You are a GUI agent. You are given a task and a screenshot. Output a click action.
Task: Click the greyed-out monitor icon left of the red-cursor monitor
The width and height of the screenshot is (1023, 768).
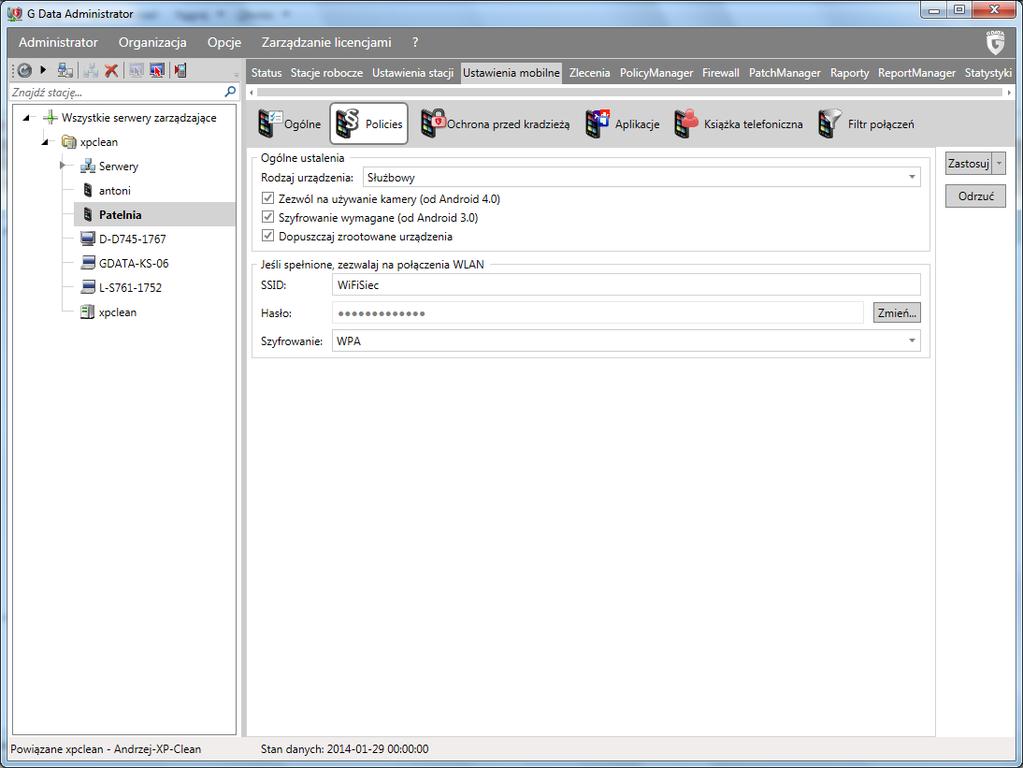[x=136, y=70]
